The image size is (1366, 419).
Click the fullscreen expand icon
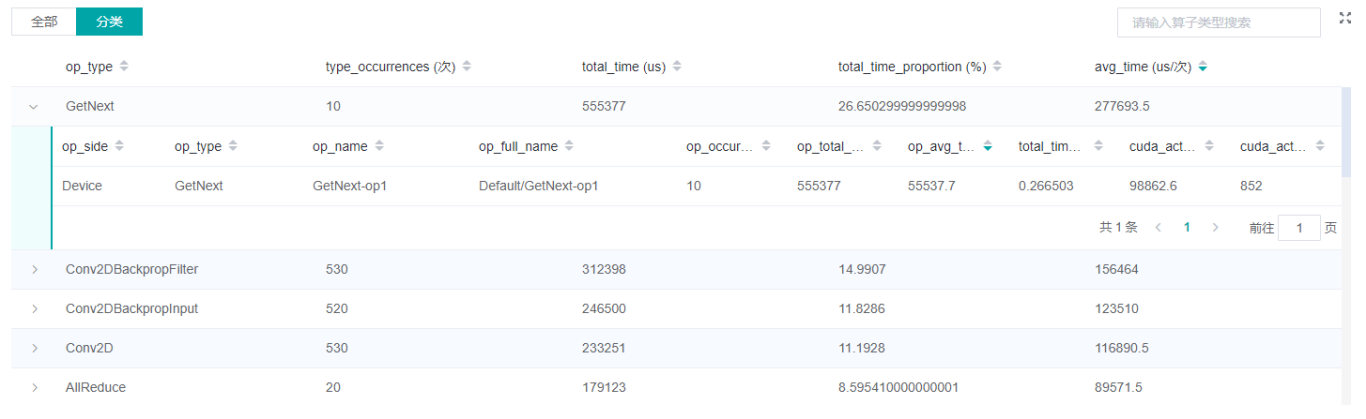point(1345,19)
